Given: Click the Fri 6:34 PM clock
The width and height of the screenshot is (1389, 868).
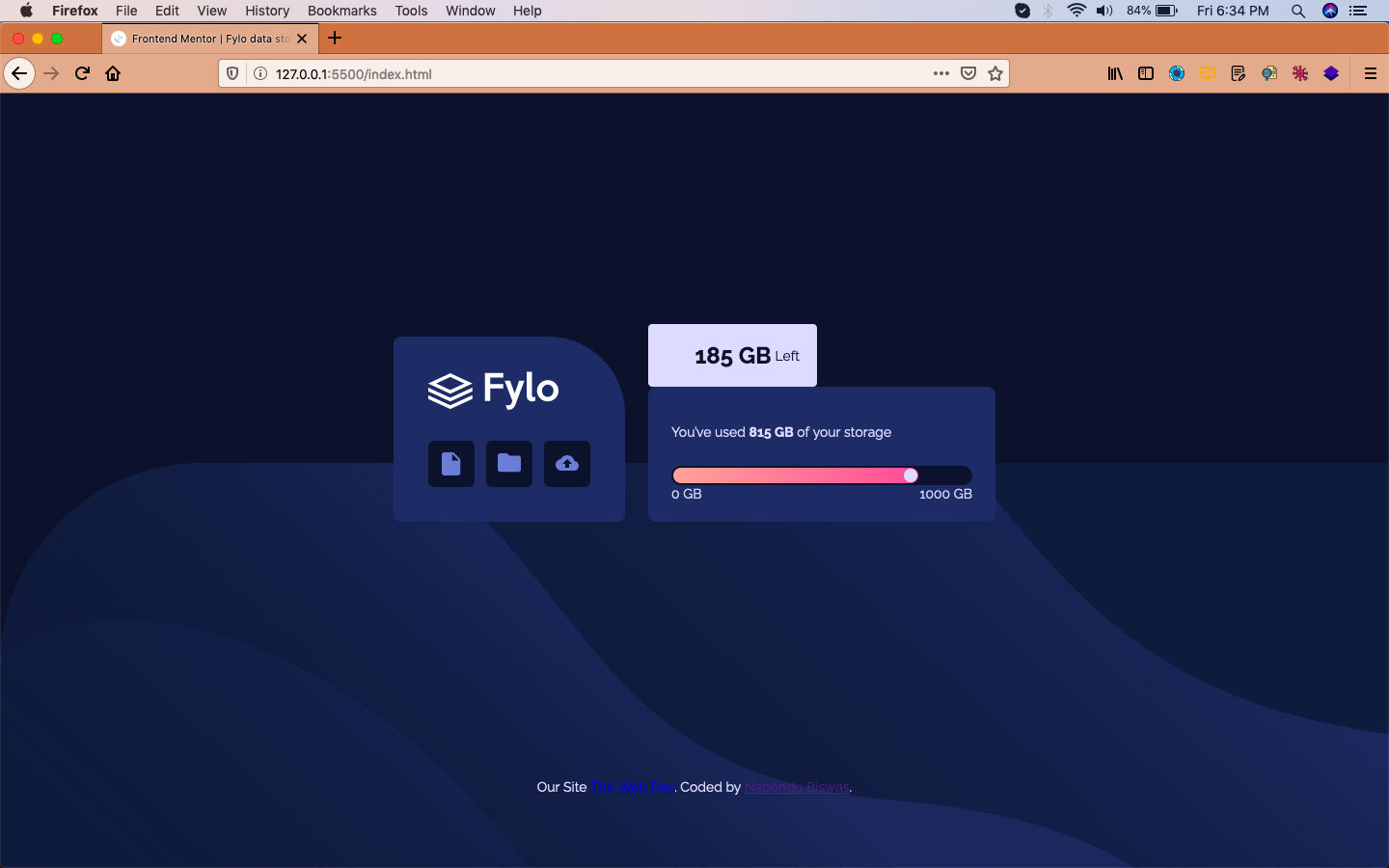Looking at the screenshot, I should coord(1233,11).
